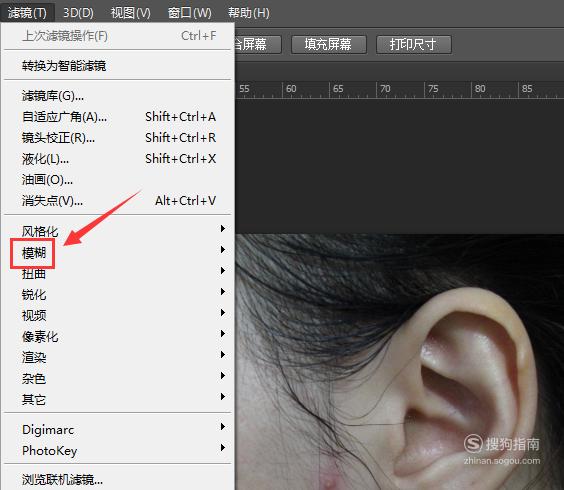Screen dimensions: 564x490
Task: Expand the 锐化 submenu arrow
Action: tap(223, 291)
